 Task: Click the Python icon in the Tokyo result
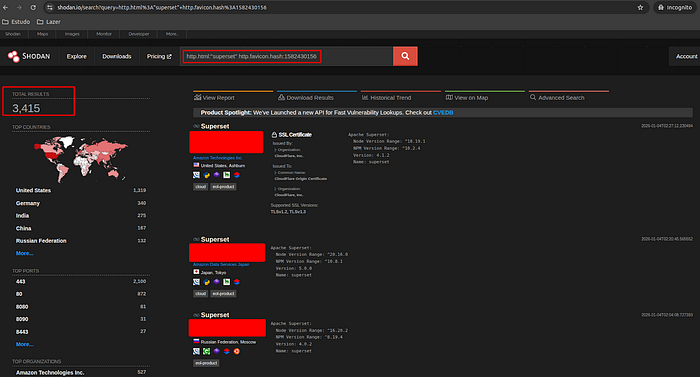[x=207, y=282]
